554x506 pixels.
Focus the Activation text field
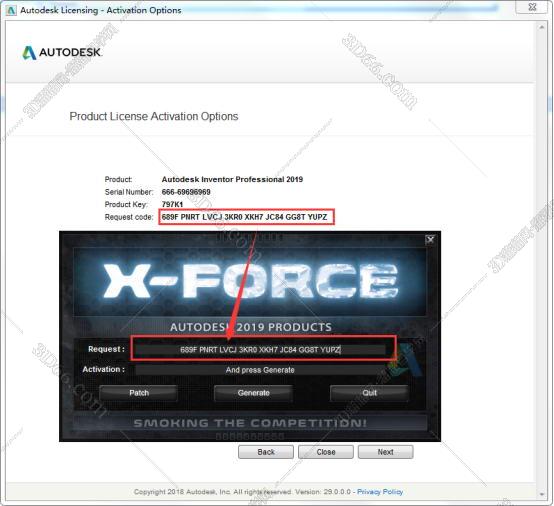(x=261, y=370)
